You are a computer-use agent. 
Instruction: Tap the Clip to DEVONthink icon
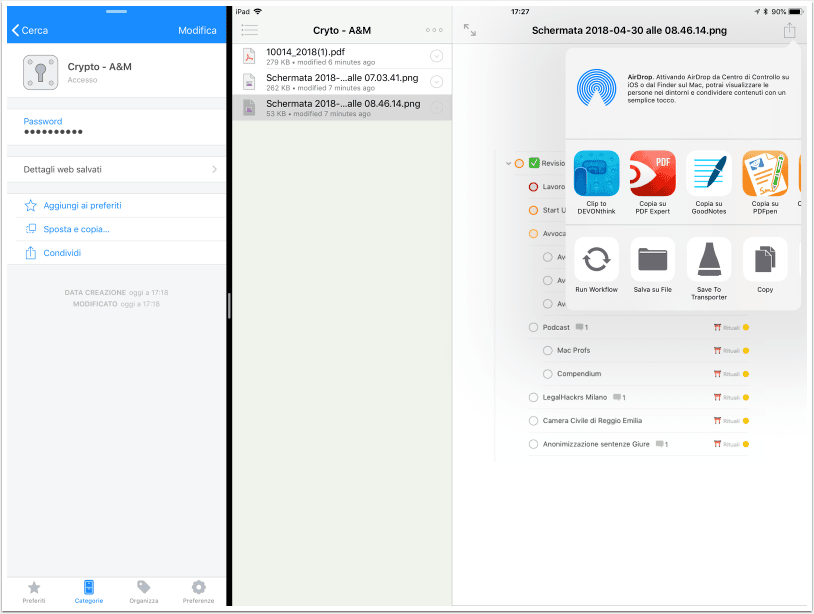[596, 173]
